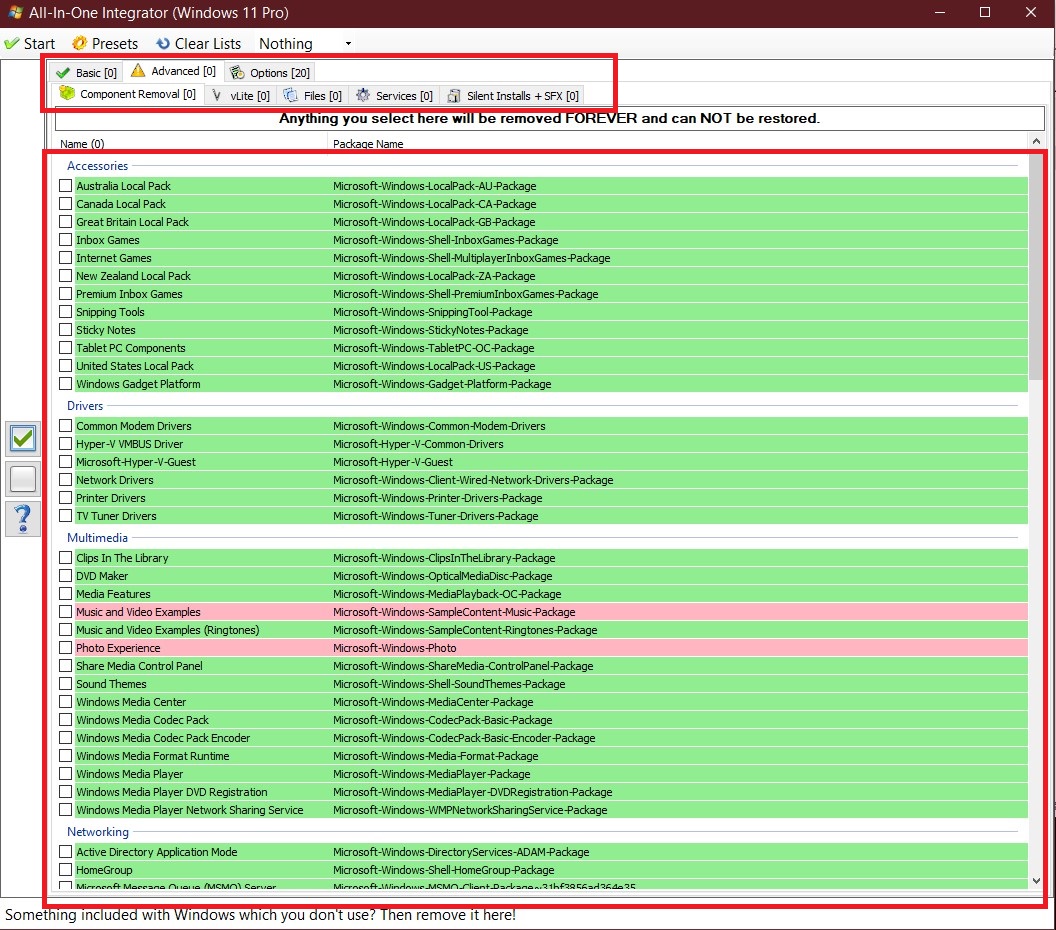The height and width of the screenshot is (930, 1056).
Task: Click the scroll up arrow
Action: pos(1036,141)
